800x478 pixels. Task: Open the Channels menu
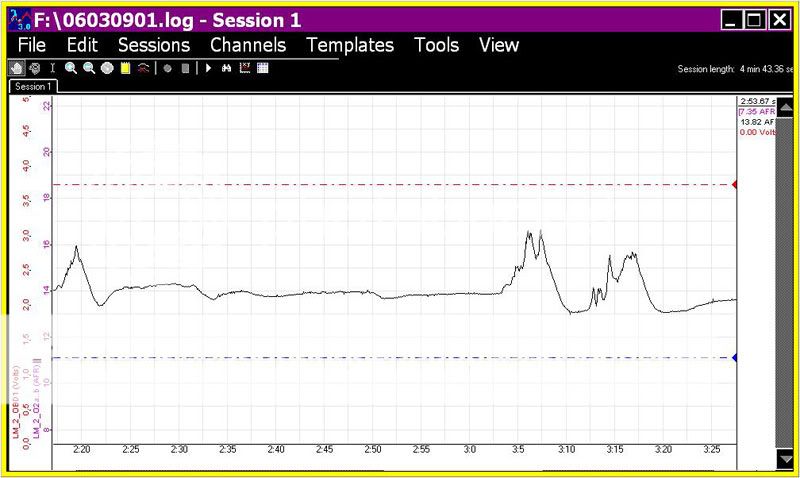coord(247,45)
